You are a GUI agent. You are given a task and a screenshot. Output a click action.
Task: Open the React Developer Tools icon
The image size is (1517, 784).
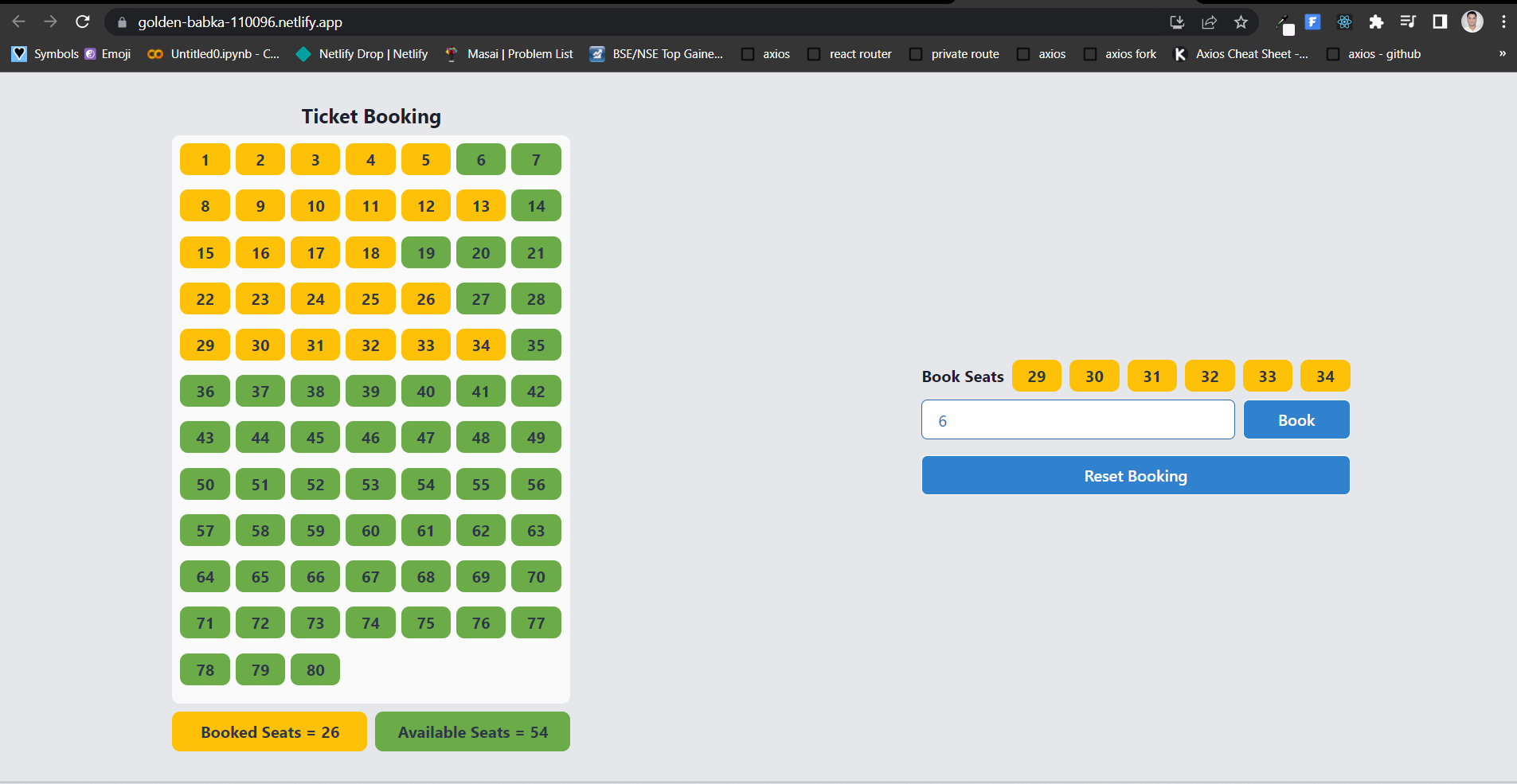point(1344,21)
